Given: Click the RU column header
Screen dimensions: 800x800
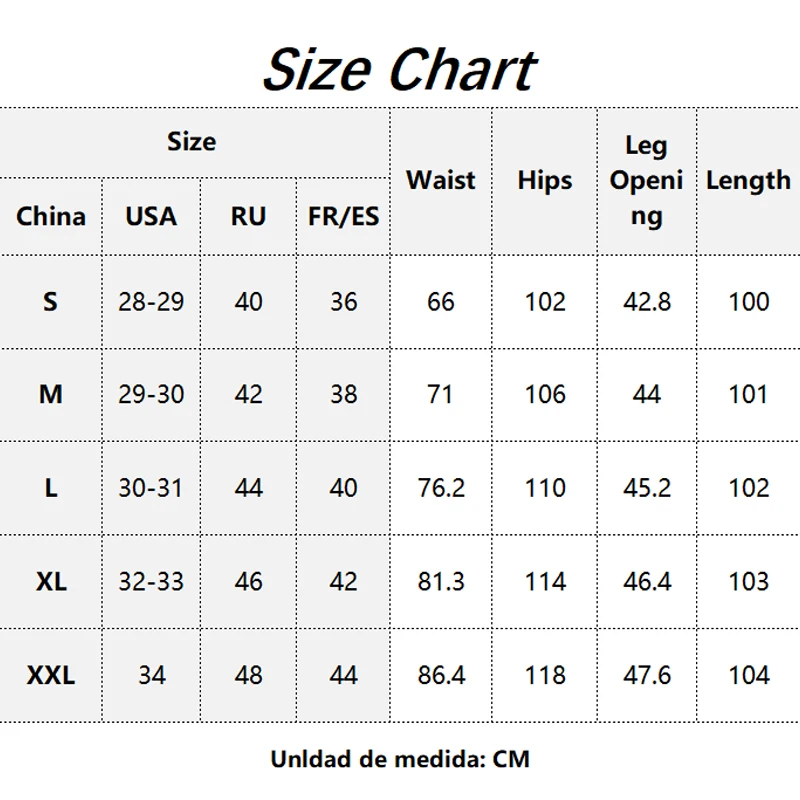Looking at the screenshot, I should pos(248,216).
